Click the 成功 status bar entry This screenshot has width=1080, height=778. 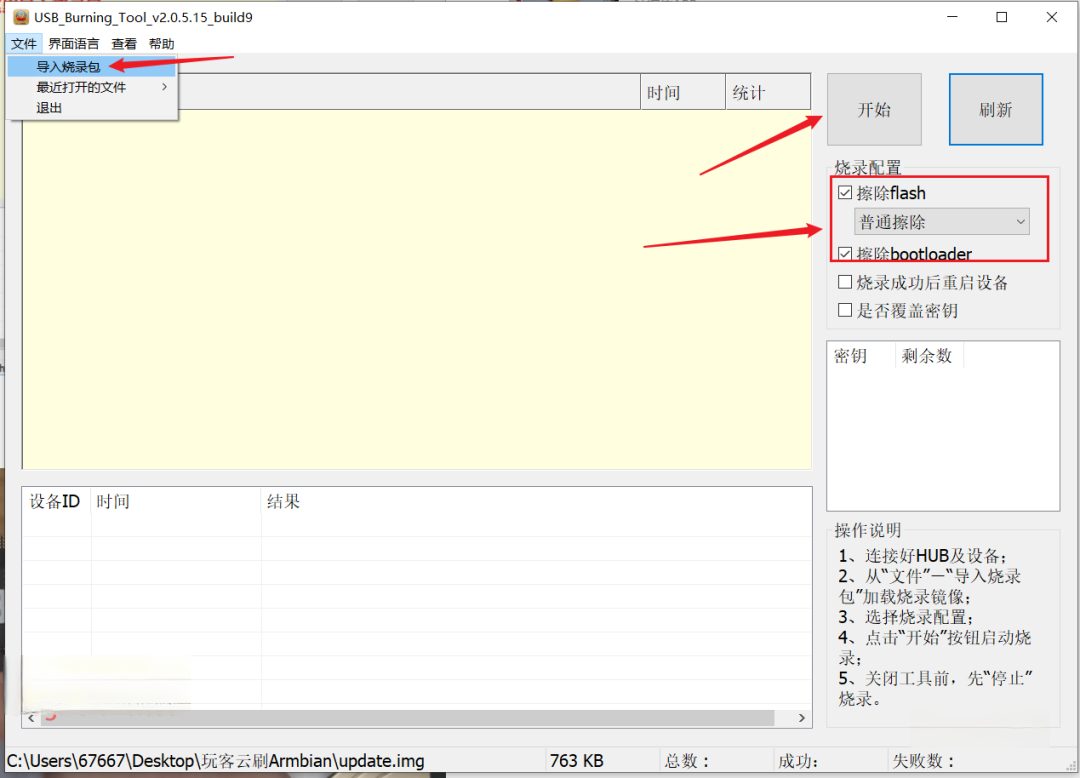[798, 761]
